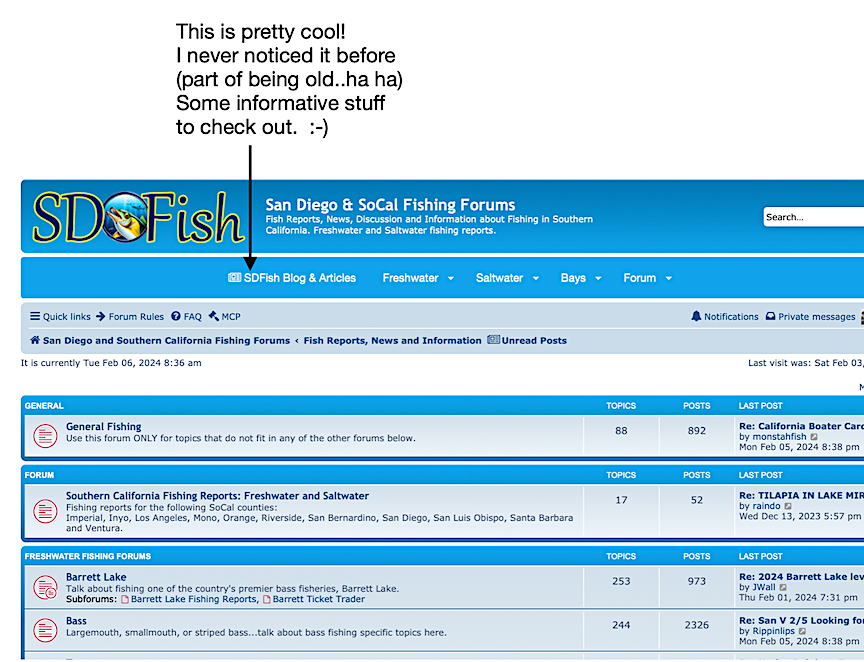
Task: Go to last post by monstahfish icon
Action: pyautogui.click(x=814, y=437)
